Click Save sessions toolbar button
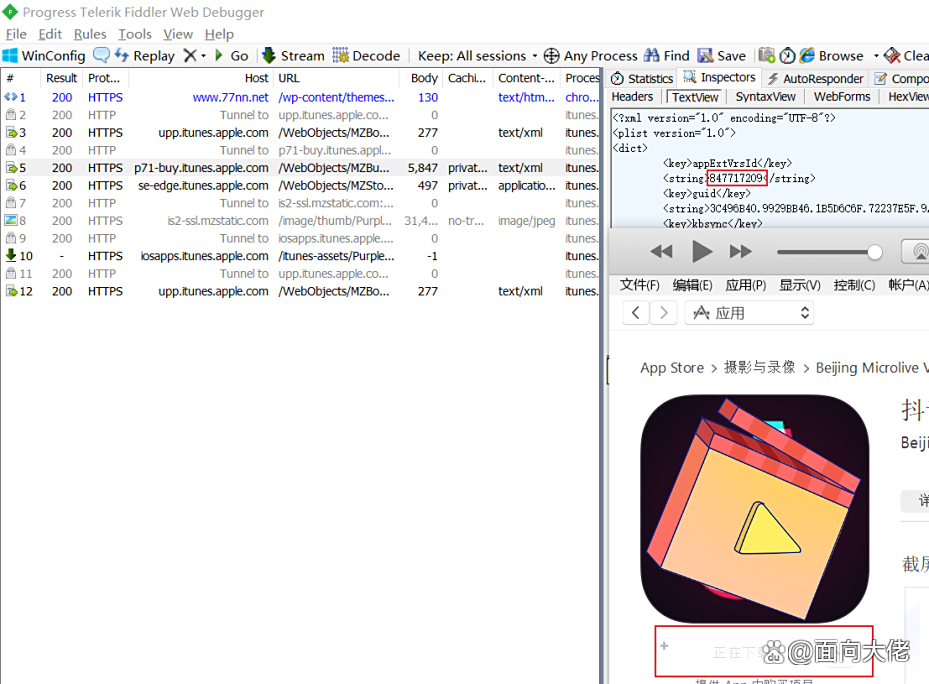Viewport: 929px width, 684px height. coord(721,56)
